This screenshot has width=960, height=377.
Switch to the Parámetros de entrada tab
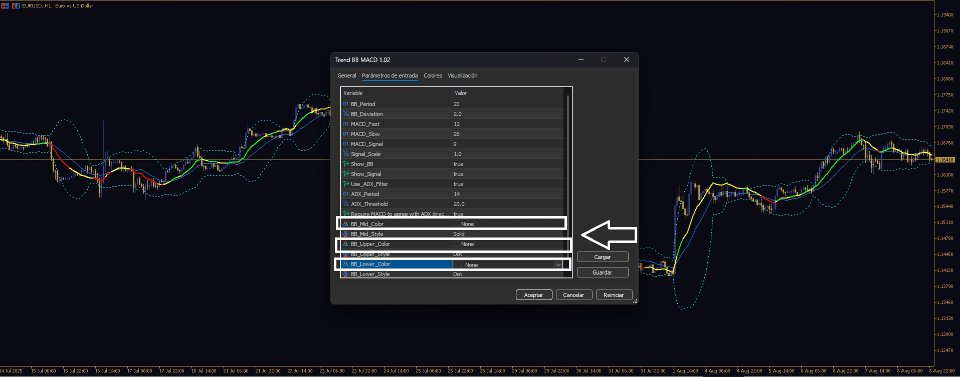tap(389, 75)
